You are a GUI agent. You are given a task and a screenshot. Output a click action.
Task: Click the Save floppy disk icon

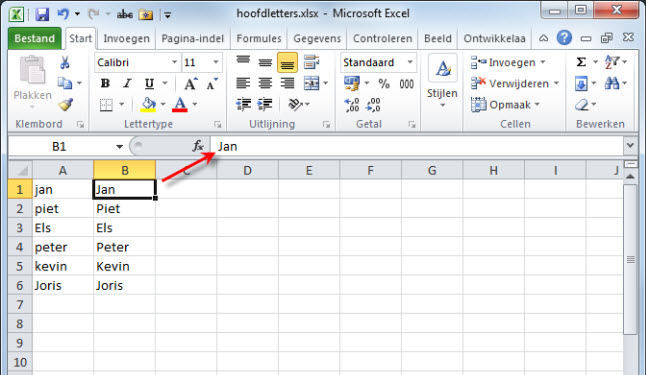click(x=42, y=15)
